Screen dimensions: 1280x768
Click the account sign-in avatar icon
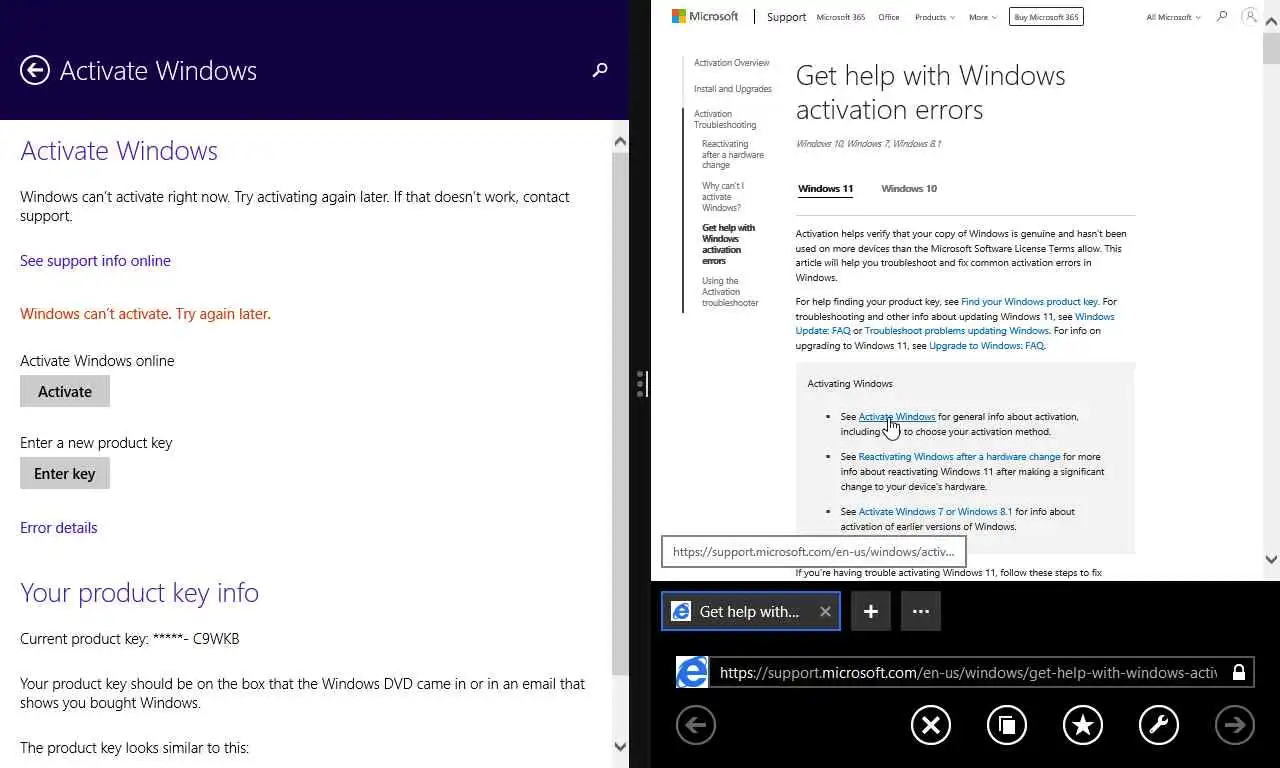[x=1249, y=17]
